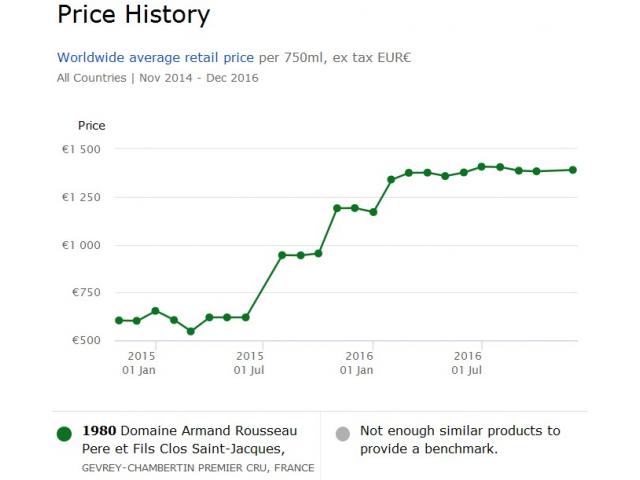
Task: Click the grey benchmark legend dot
Action: [343, 433]
